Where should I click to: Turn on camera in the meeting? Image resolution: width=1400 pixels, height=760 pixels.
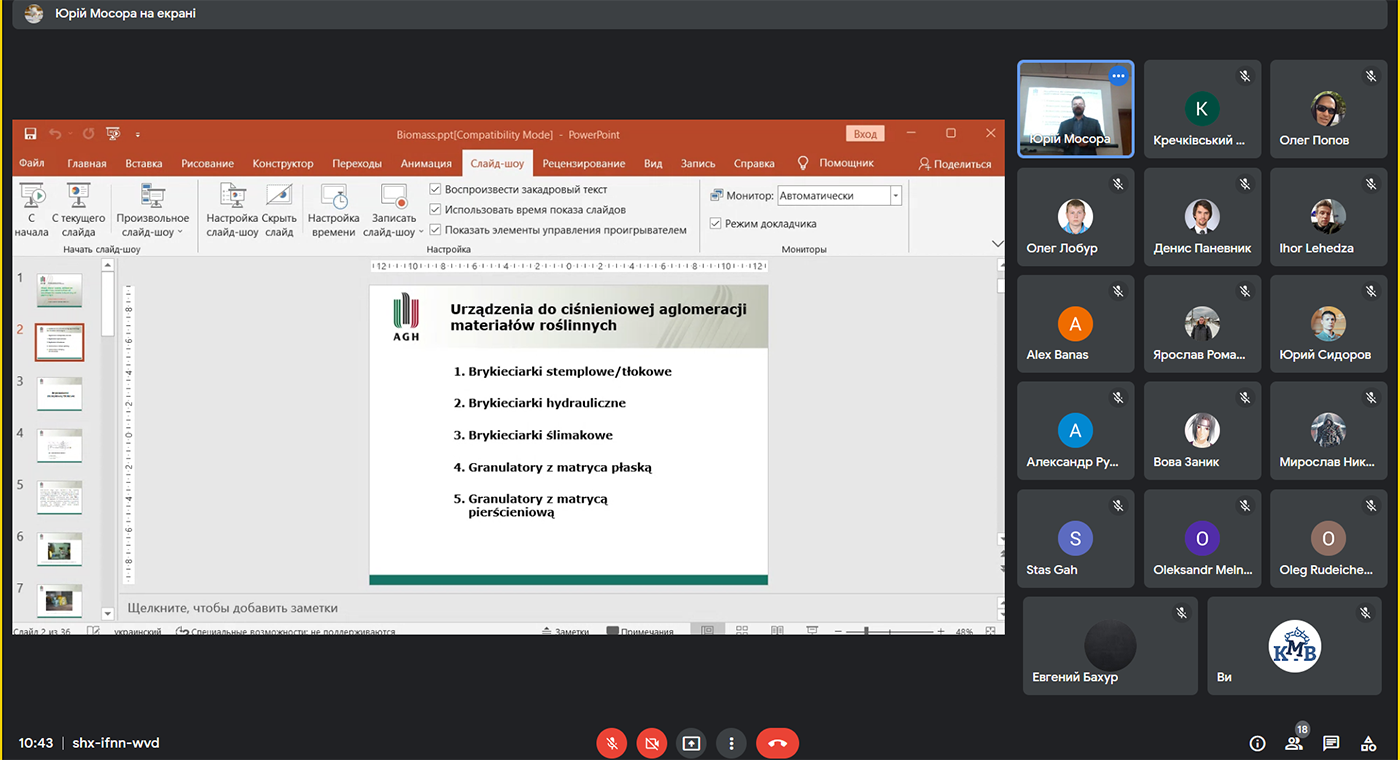[x=651, y=743]
